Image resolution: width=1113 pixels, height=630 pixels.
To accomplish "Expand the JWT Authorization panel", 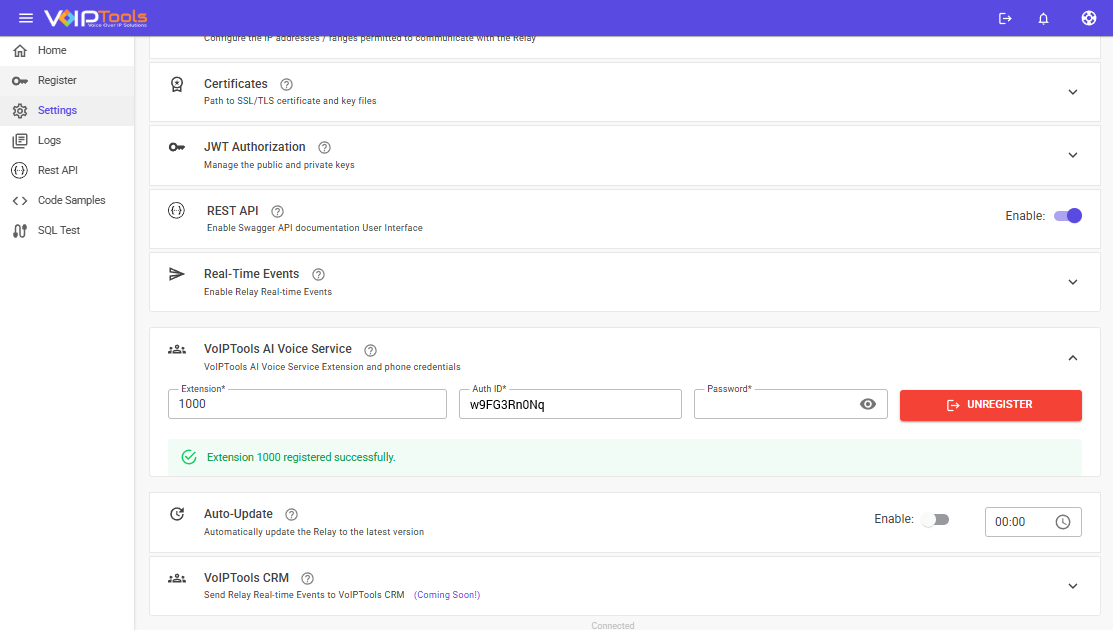I will [x=1072, y=155].
